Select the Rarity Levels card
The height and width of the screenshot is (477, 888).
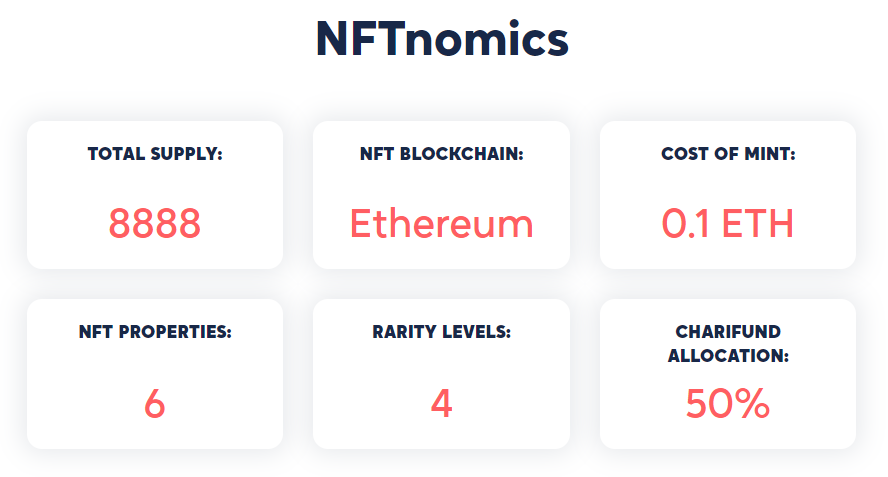[x=442, y=374]
